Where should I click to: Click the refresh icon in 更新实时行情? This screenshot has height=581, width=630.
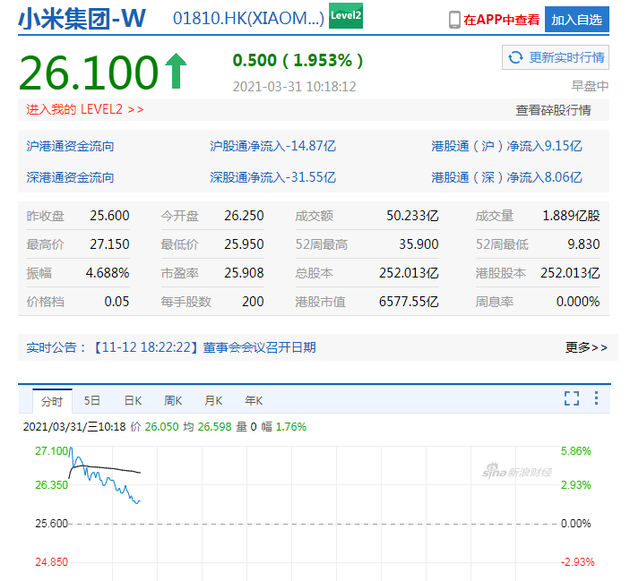(x=515, y=57)
